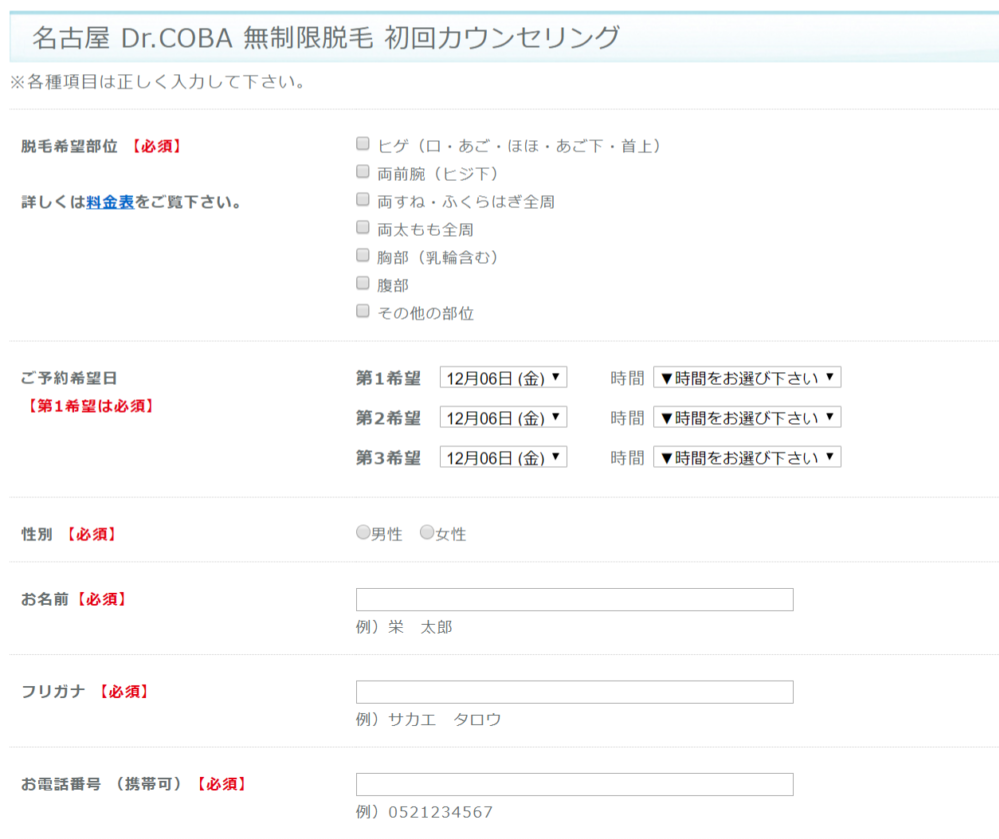Expand the 第3希望 time selector

[747, 457]
